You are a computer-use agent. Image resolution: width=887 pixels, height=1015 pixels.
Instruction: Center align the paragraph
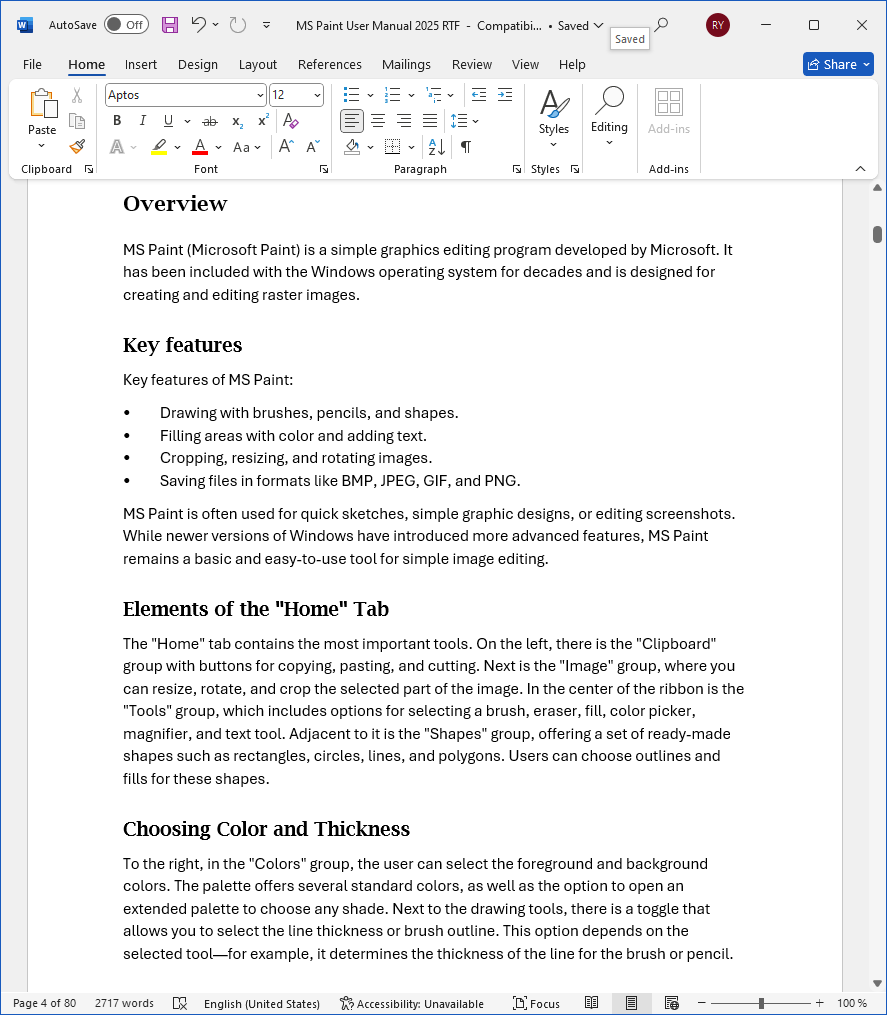point(378,121)
